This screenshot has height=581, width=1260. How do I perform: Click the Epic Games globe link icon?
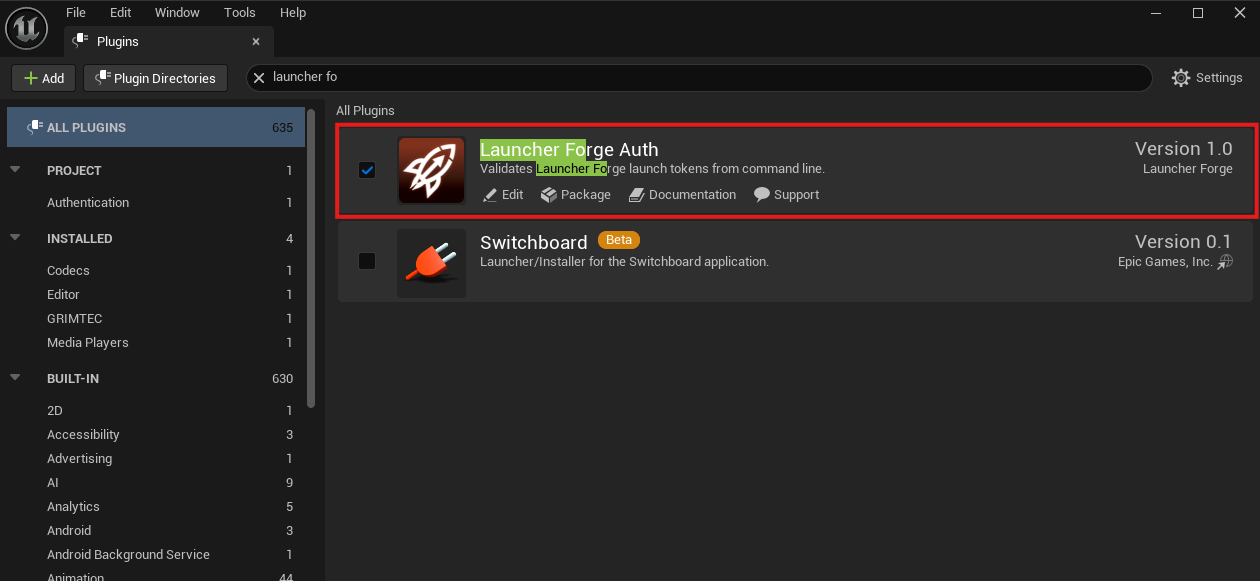click(1225, 262)
